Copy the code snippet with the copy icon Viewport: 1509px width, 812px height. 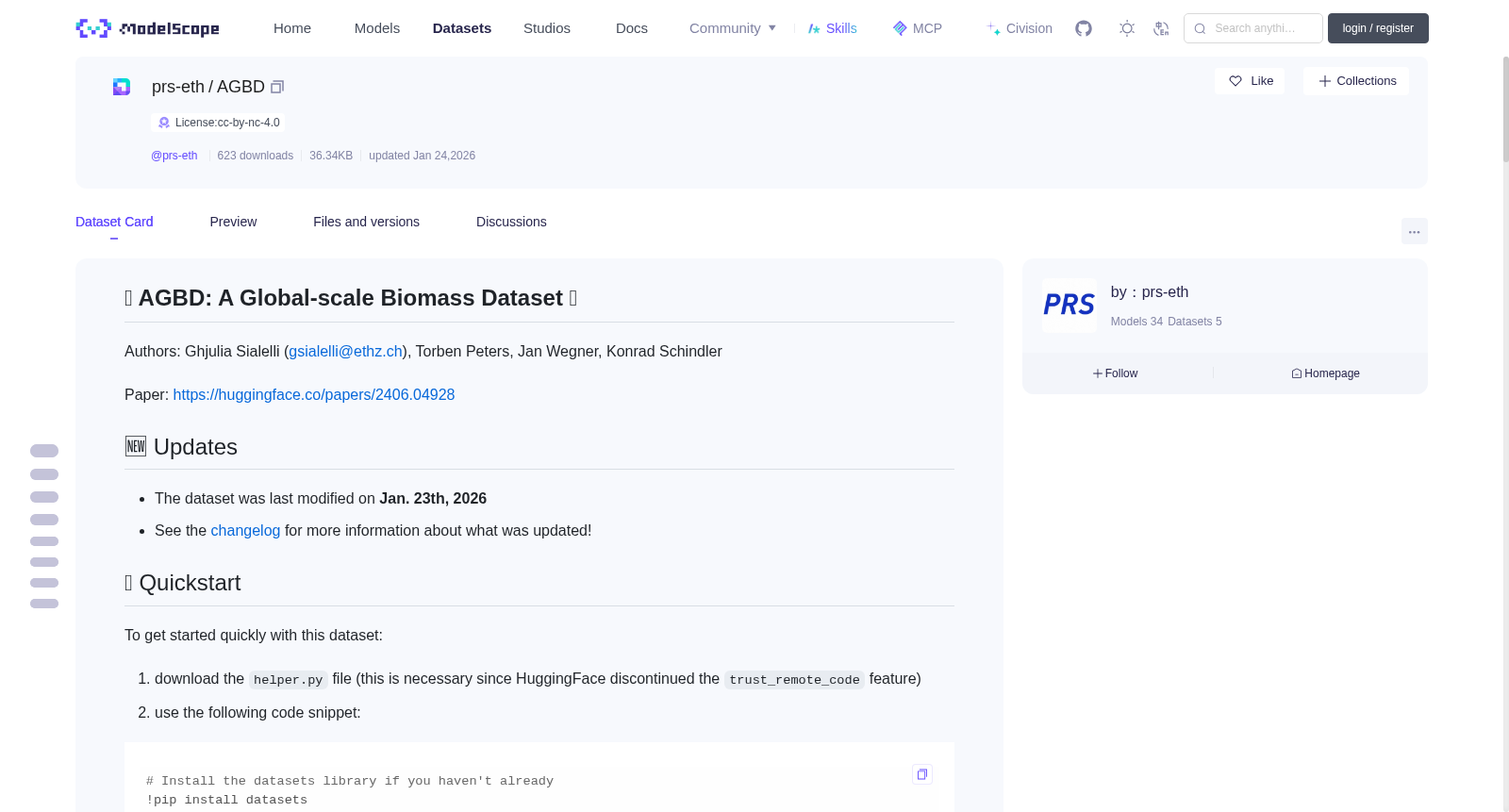[x=922, y=774]
